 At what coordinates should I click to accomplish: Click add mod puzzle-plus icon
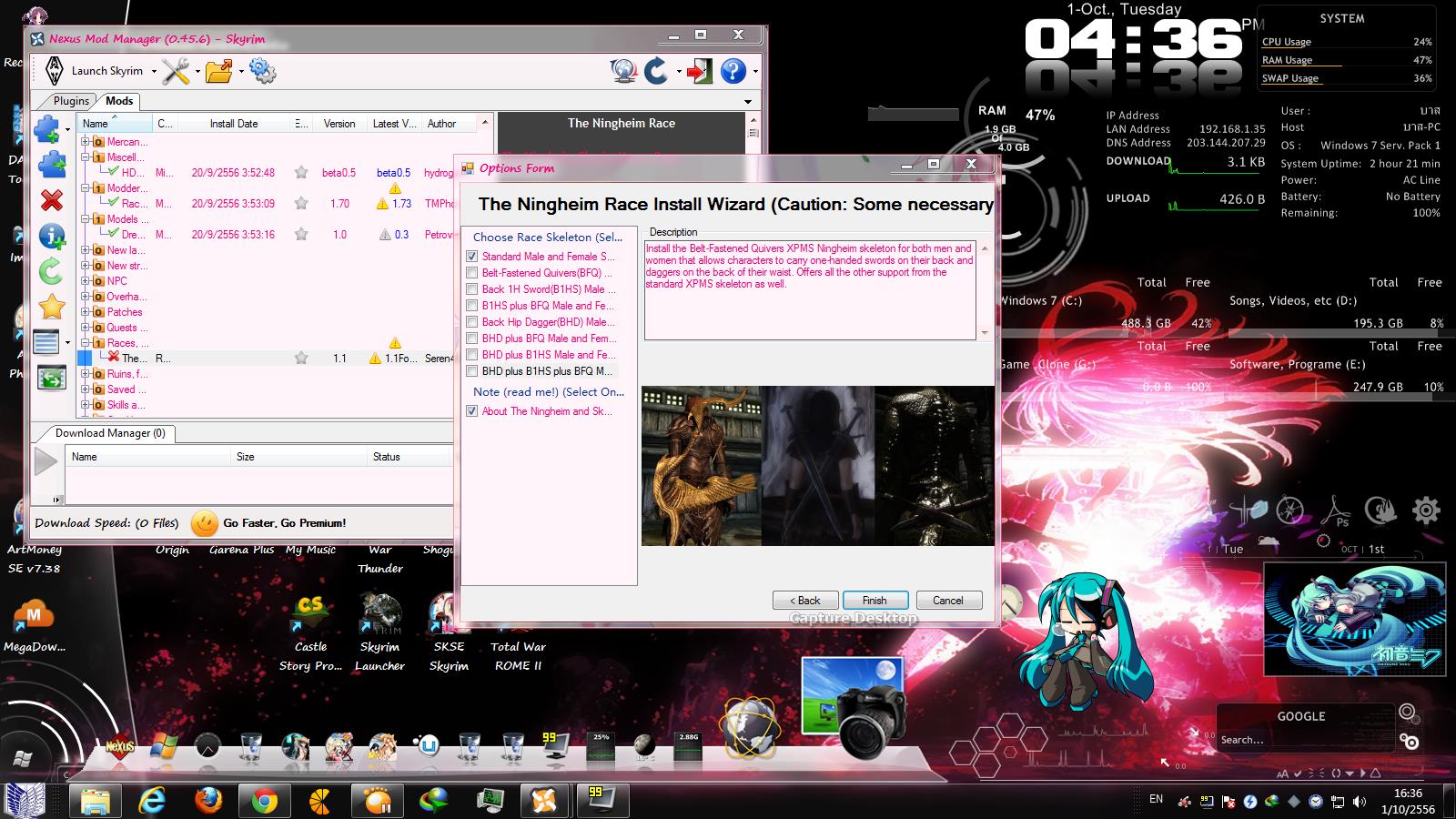coord(47,128)
